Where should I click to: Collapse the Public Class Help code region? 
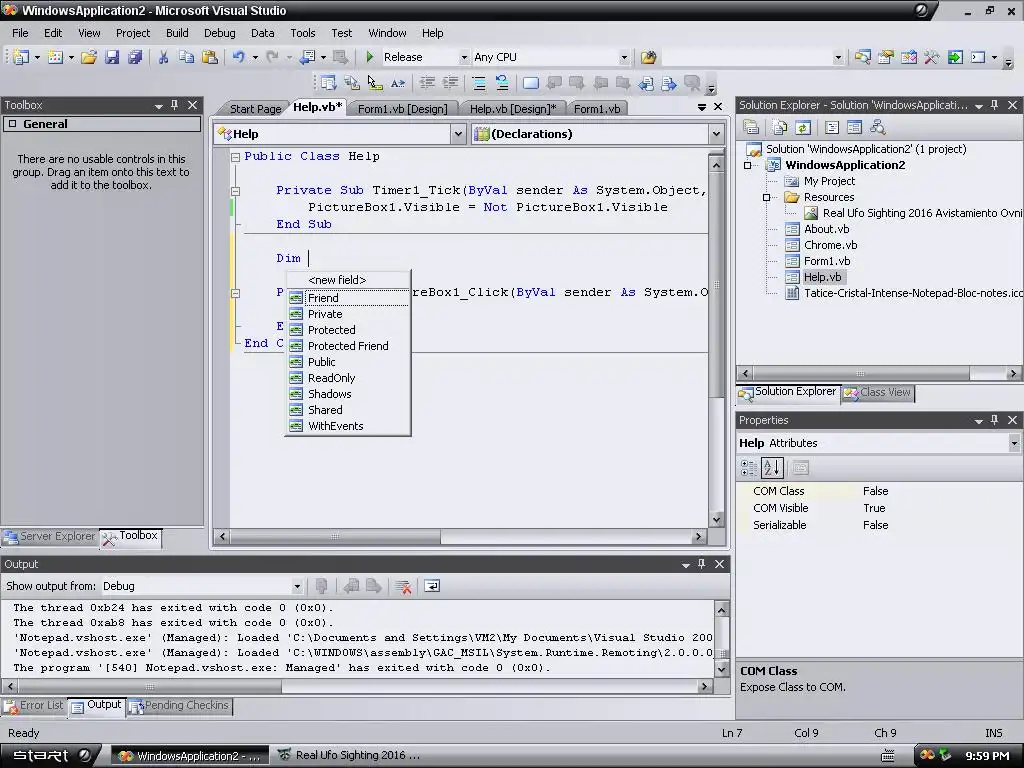235,157
